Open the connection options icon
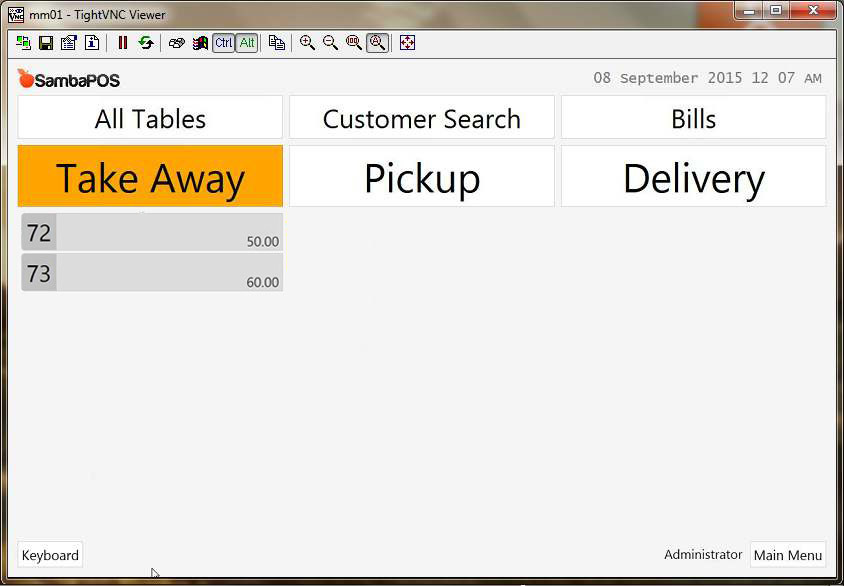Screen dimensions: 844x586 coord(69,43)
